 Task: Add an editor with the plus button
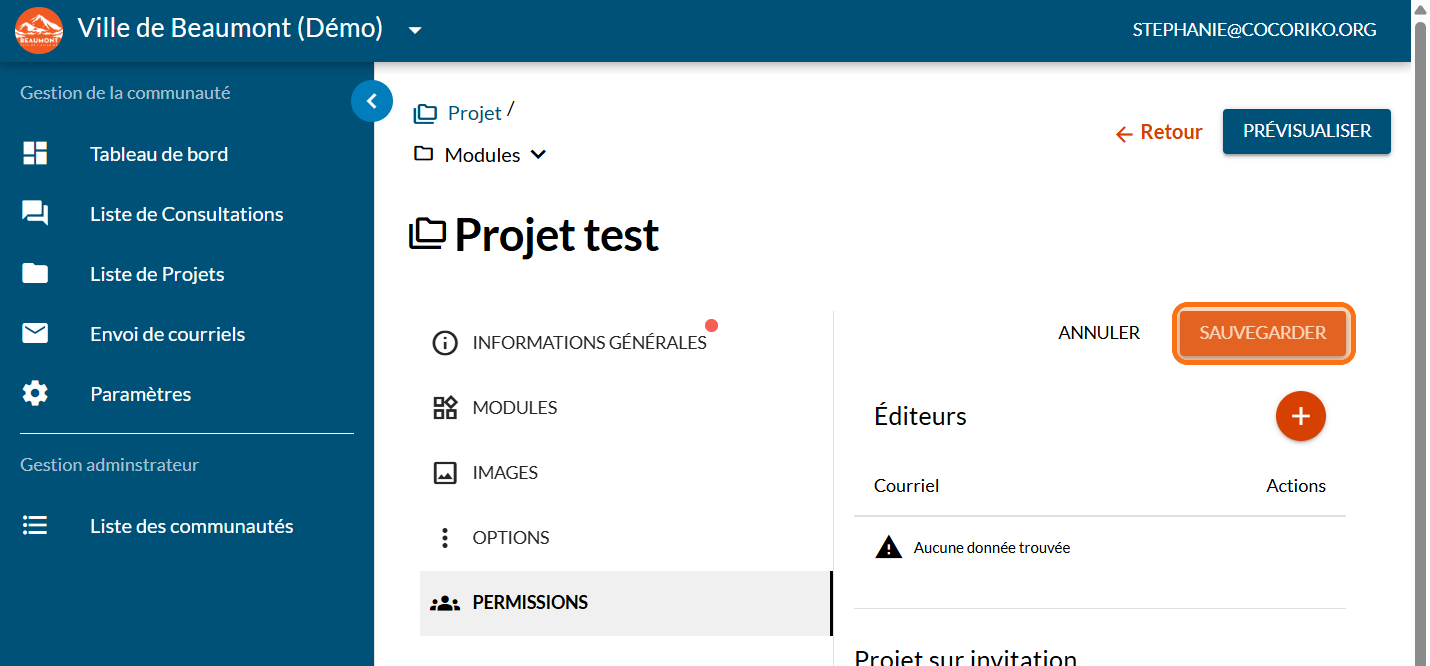point(1300,416)
